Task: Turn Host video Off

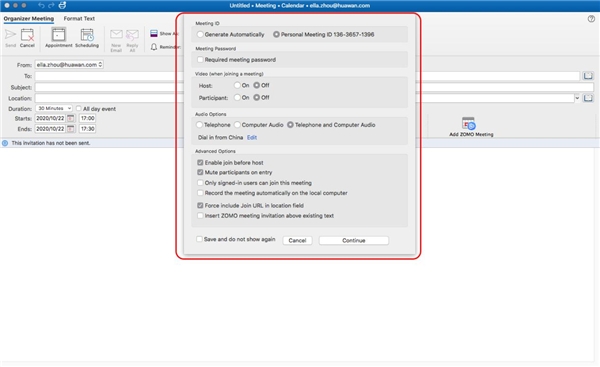Action: click(257, 85)
